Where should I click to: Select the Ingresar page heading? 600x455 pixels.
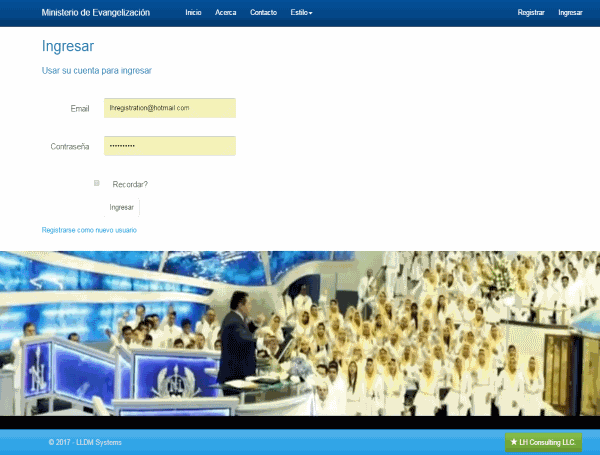pos(68,46)
